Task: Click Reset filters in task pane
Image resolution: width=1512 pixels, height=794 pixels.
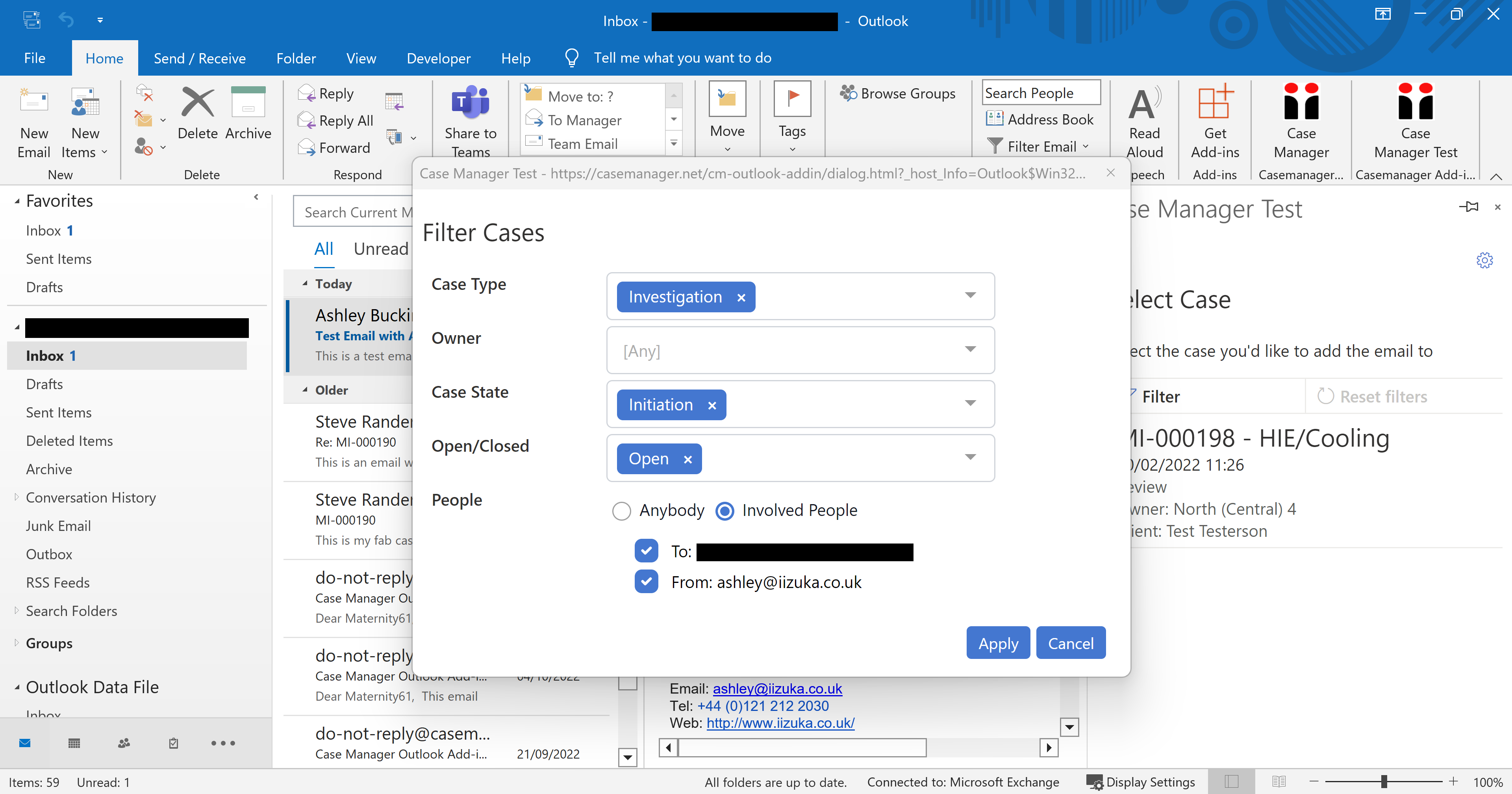Action: tap(1373, 397)
